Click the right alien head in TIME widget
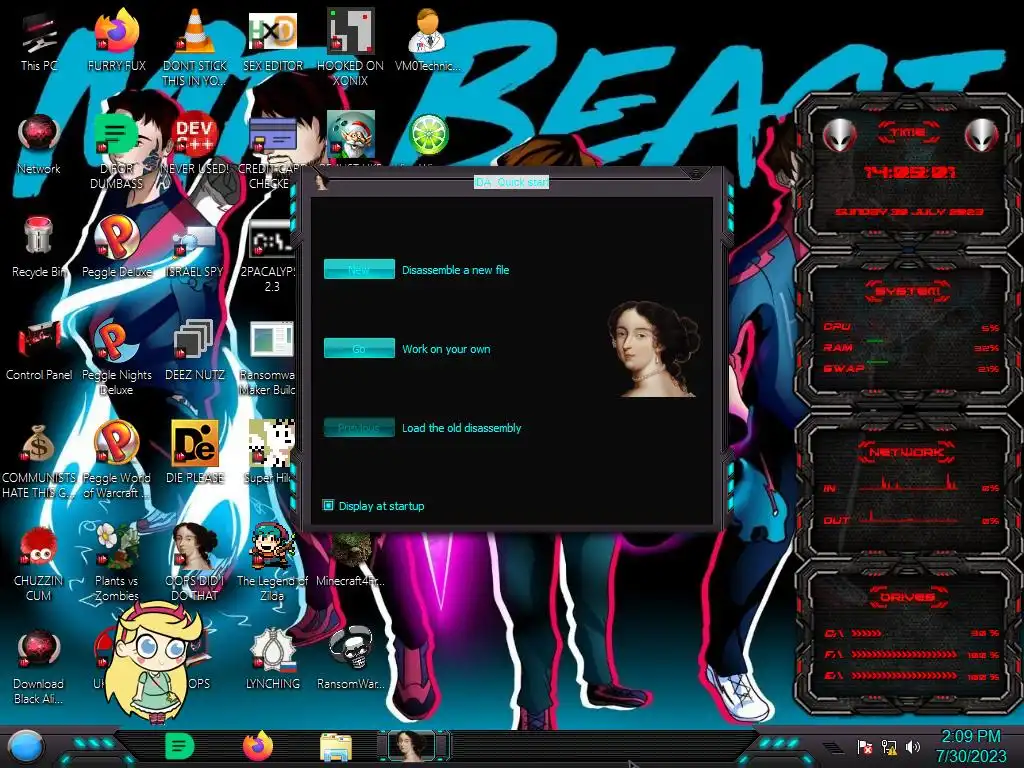Screen dimensions: 1024x768 [x=981, y=135]
